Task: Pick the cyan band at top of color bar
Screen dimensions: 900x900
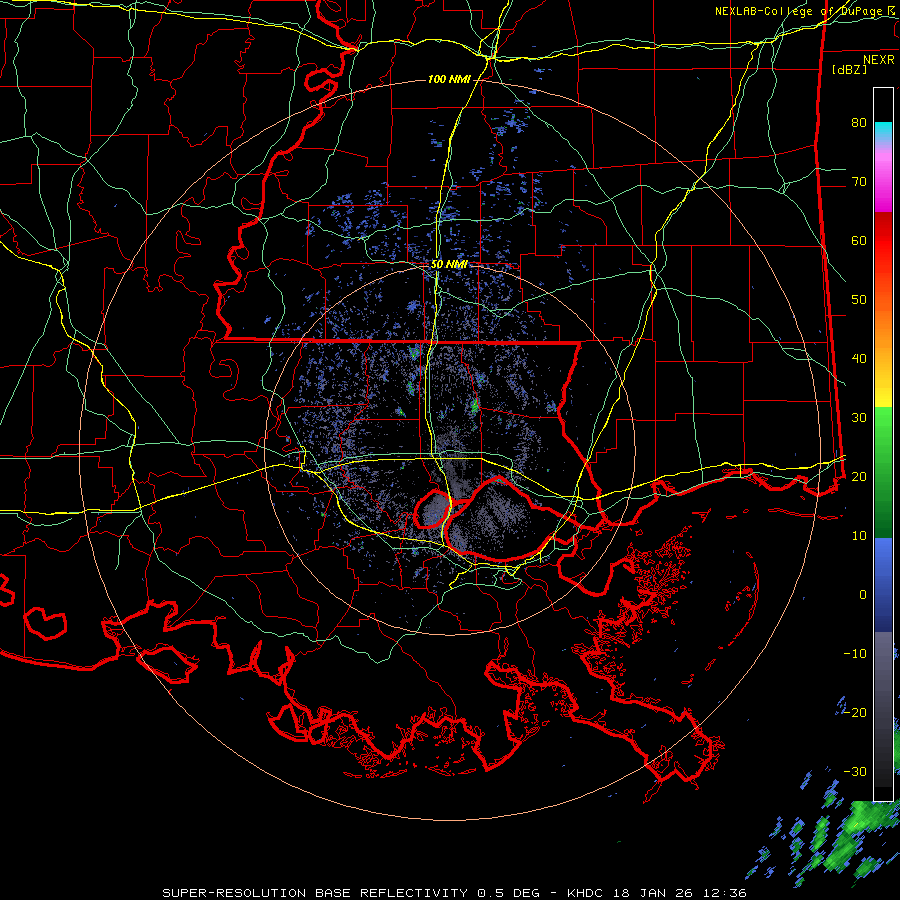Action: 883,131
